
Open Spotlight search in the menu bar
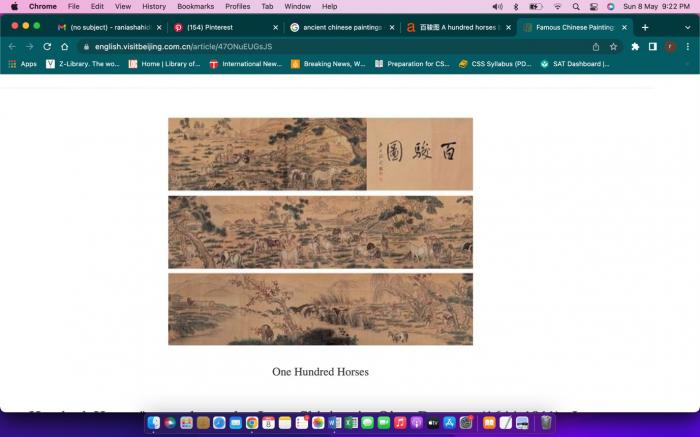576,6
